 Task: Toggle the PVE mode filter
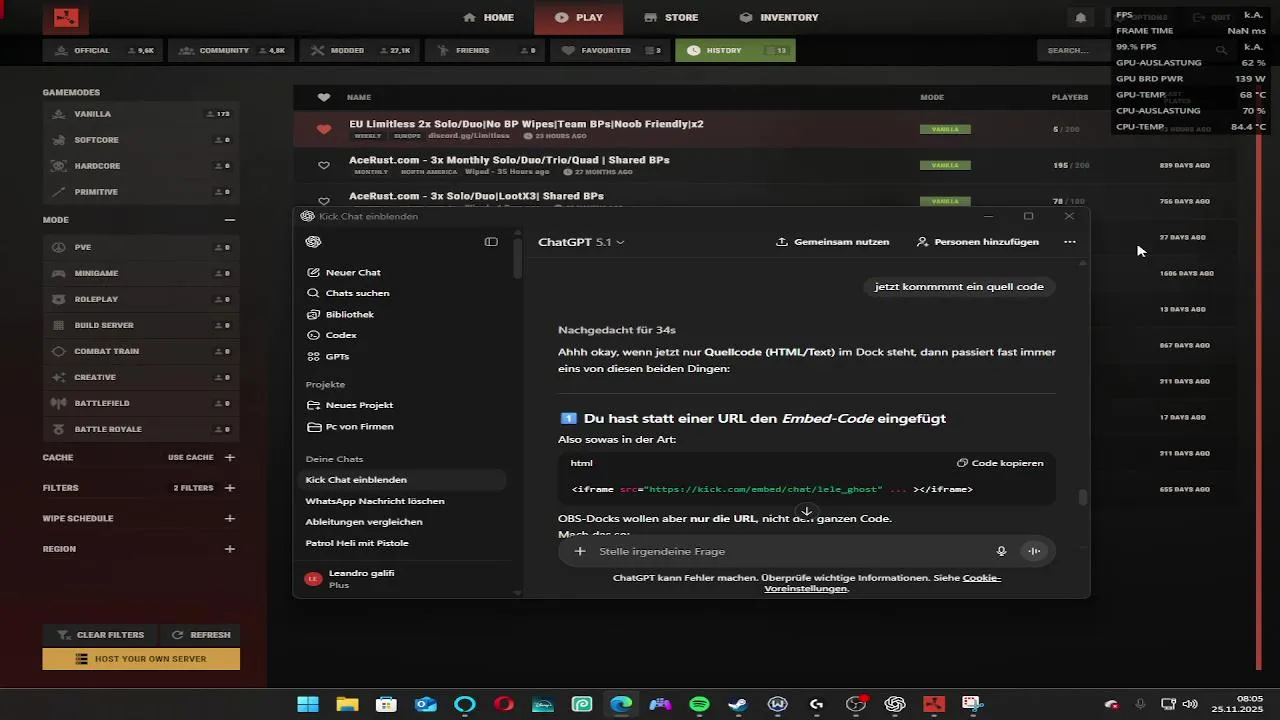[141, 247]
